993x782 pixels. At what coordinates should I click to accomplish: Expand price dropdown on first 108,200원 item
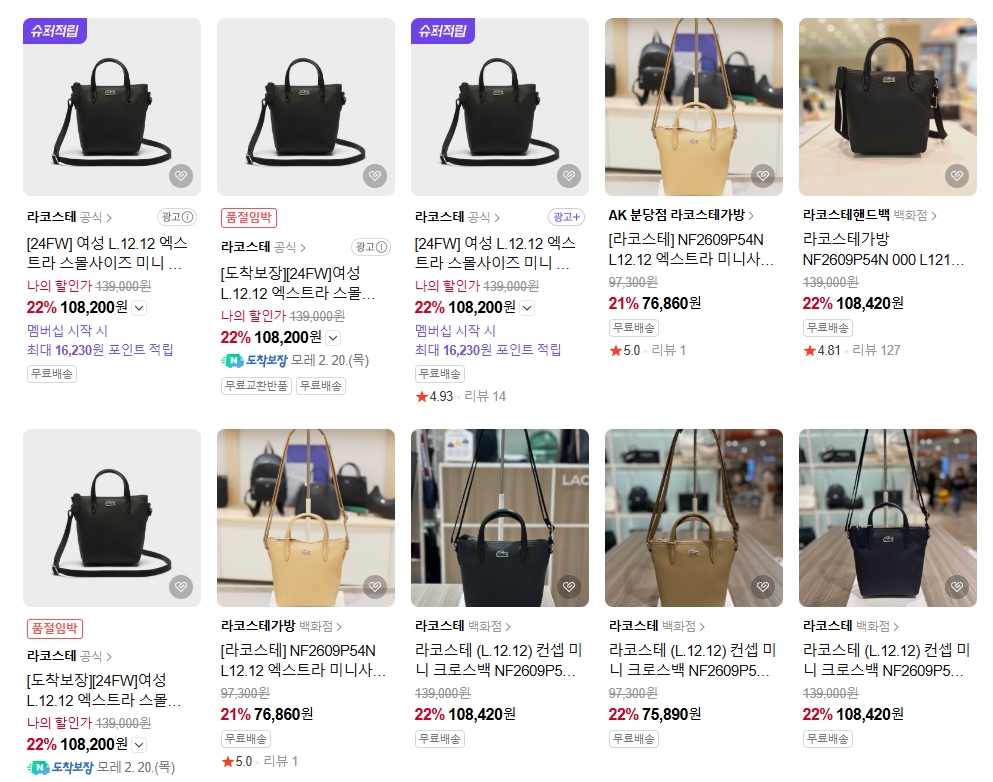pos(139,308)
